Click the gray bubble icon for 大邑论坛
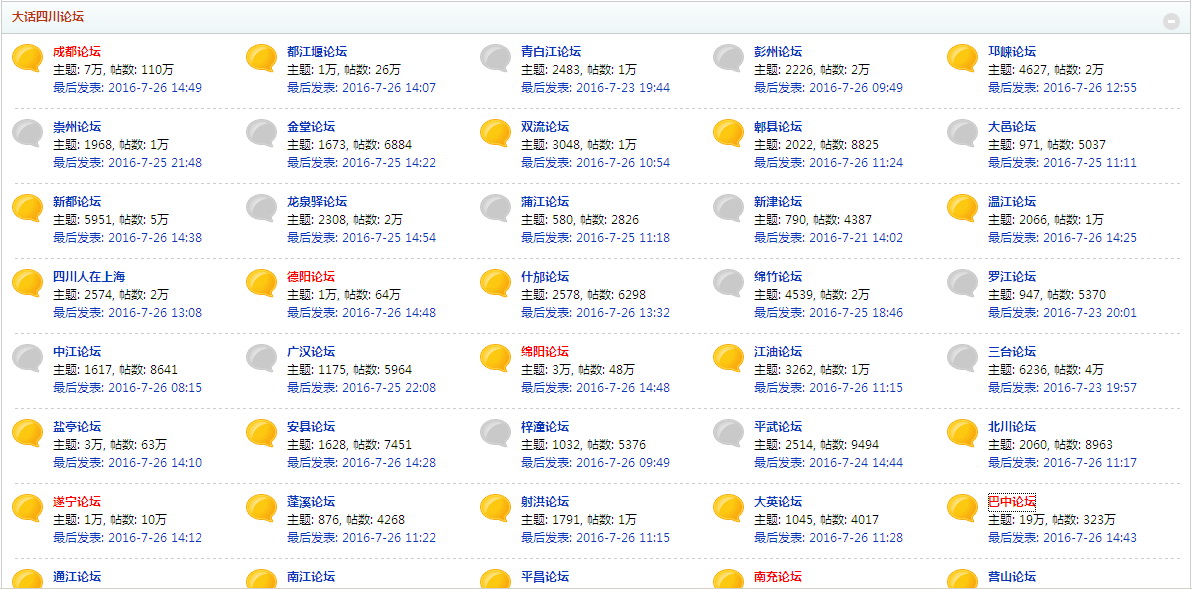The image size is (1192, 589). coord(962,133)
